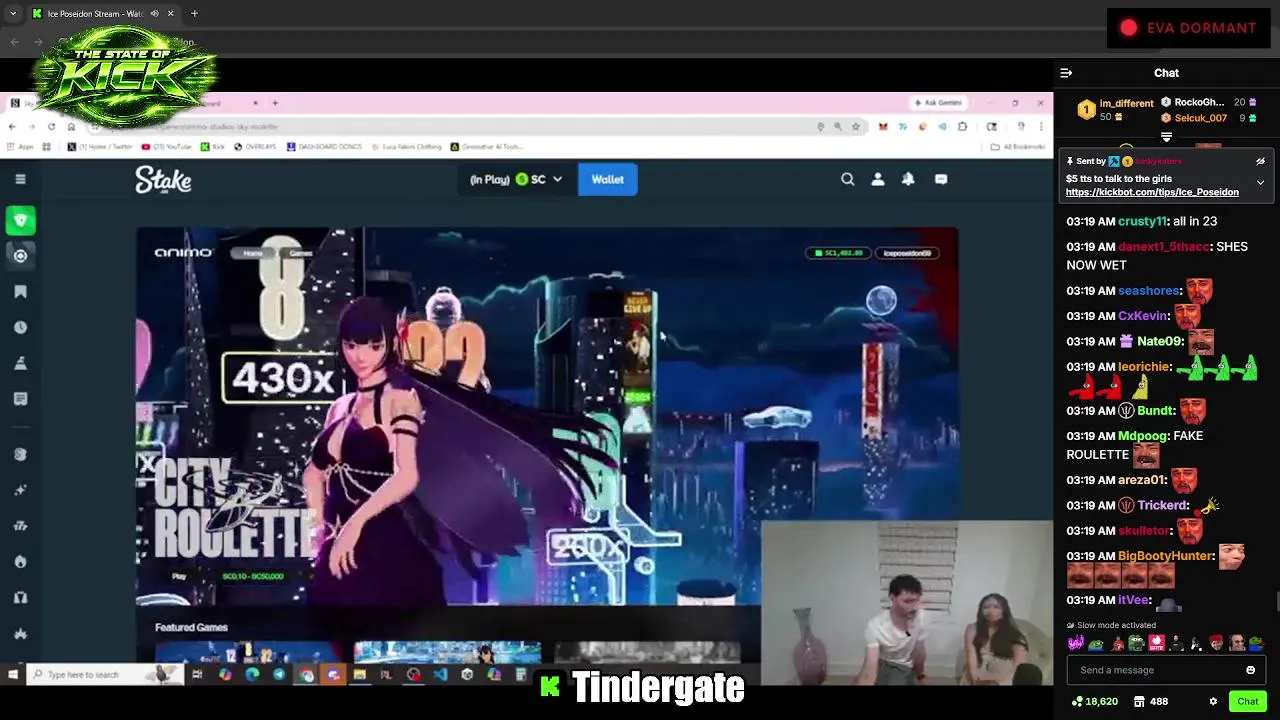Open the Stake hamburger menu
Screen dimensions: 1280x720
coord(20,179)
